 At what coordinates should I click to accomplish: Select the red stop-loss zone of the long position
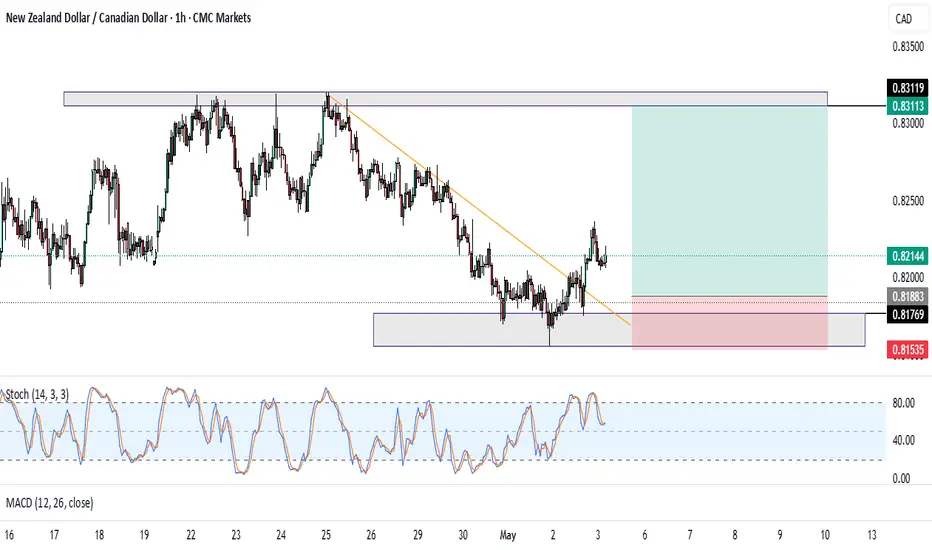[729, 323]
